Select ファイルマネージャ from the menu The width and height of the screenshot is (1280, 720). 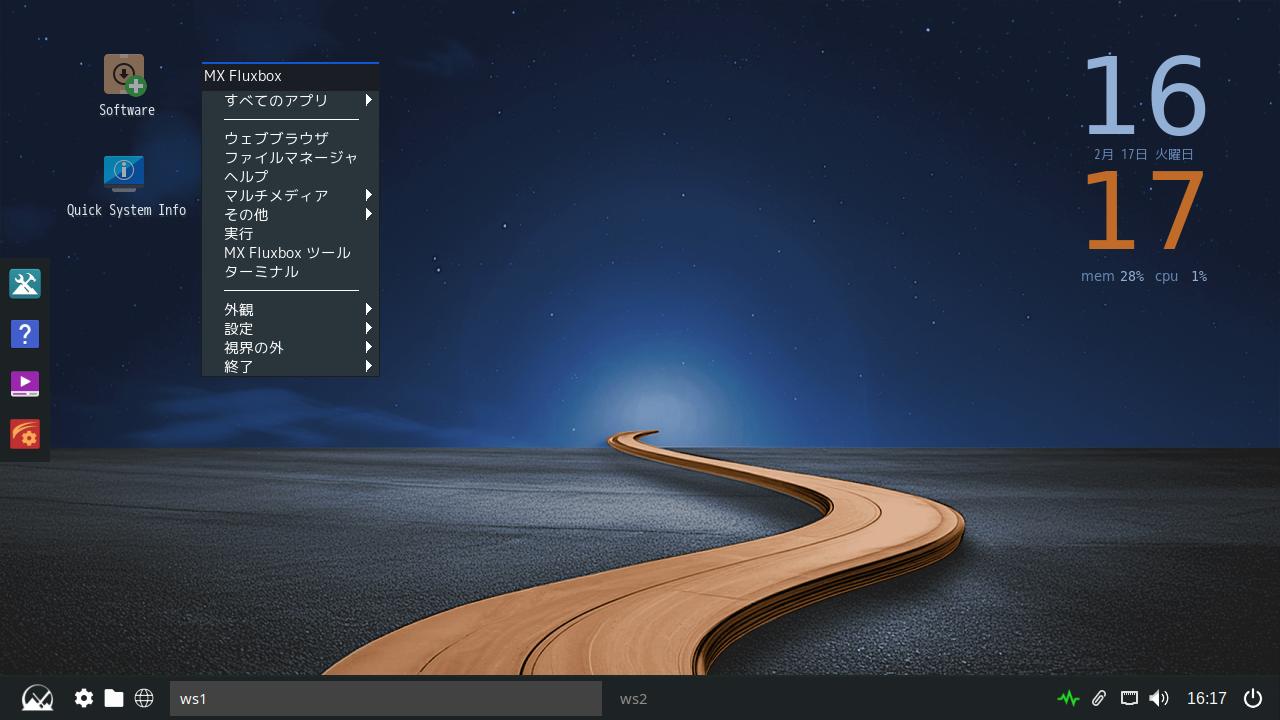point(290,157)
